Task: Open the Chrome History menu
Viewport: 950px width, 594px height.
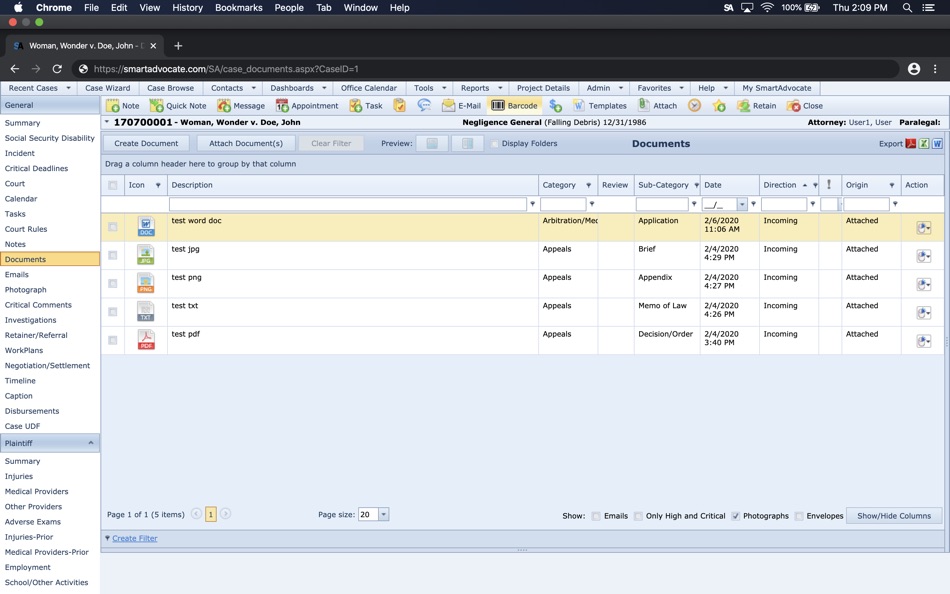Action: 187,8
